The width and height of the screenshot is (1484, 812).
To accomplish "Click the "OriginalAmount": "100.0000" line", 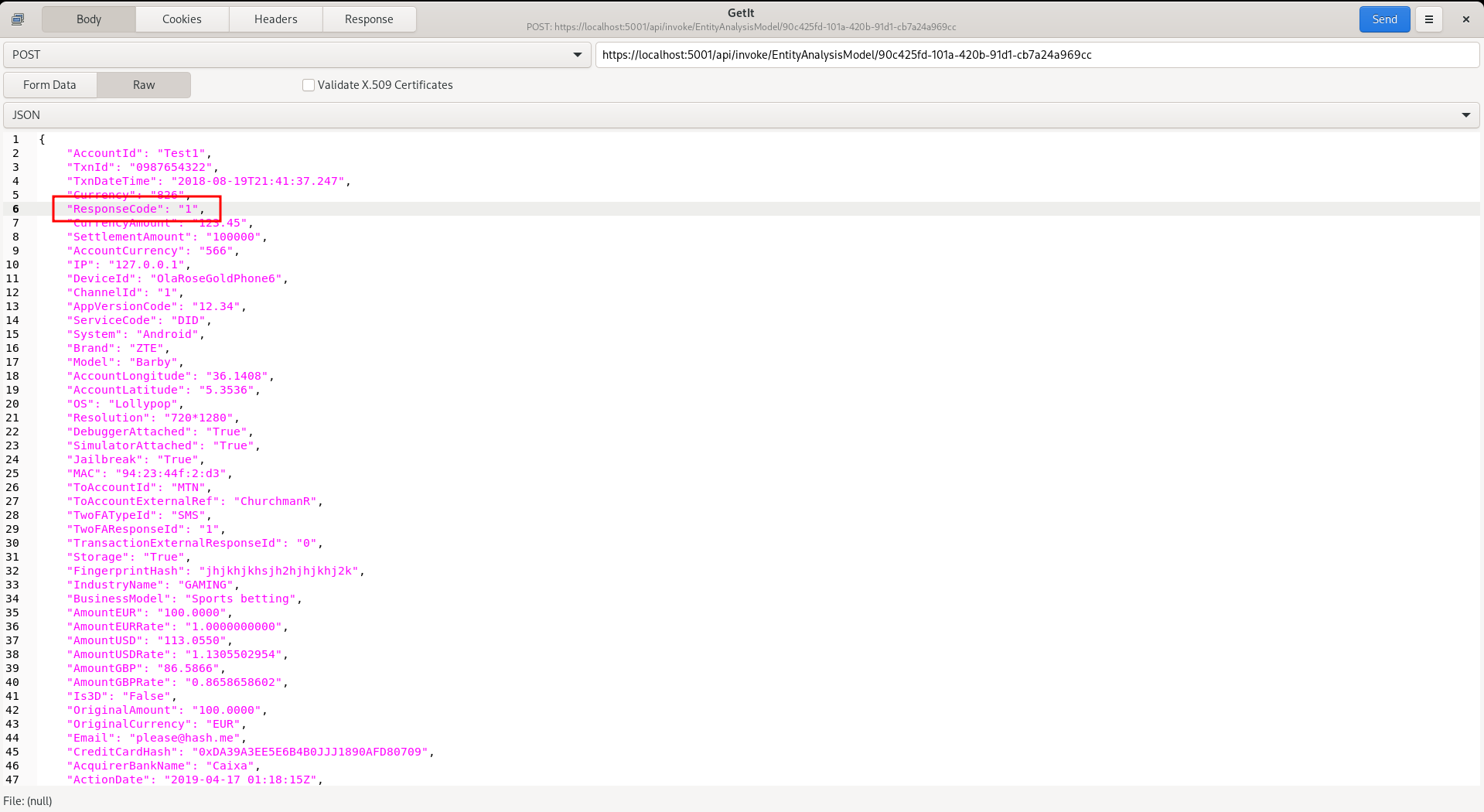I will click(167, 710).
